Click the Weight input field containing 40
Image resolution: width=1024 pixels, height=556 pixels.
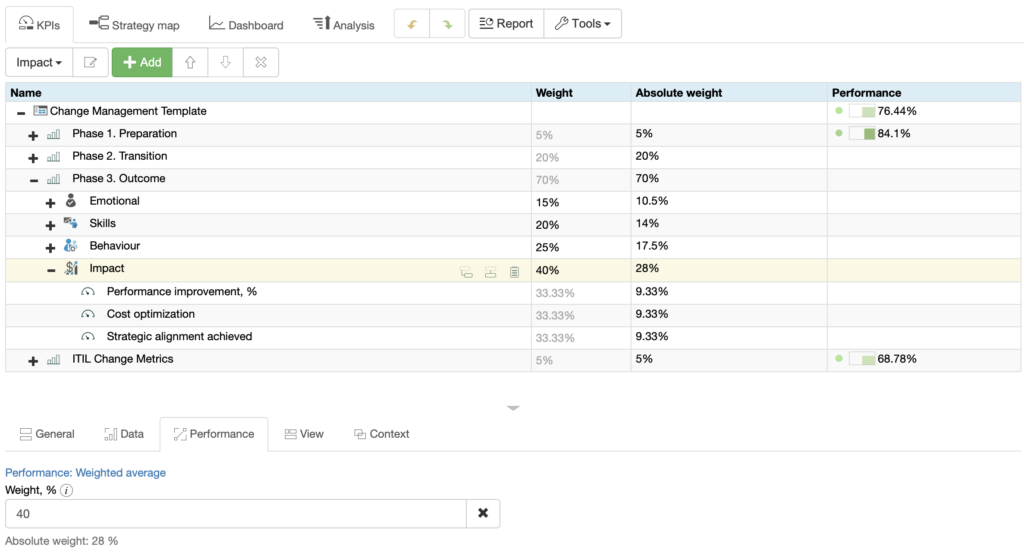point(236,513)
